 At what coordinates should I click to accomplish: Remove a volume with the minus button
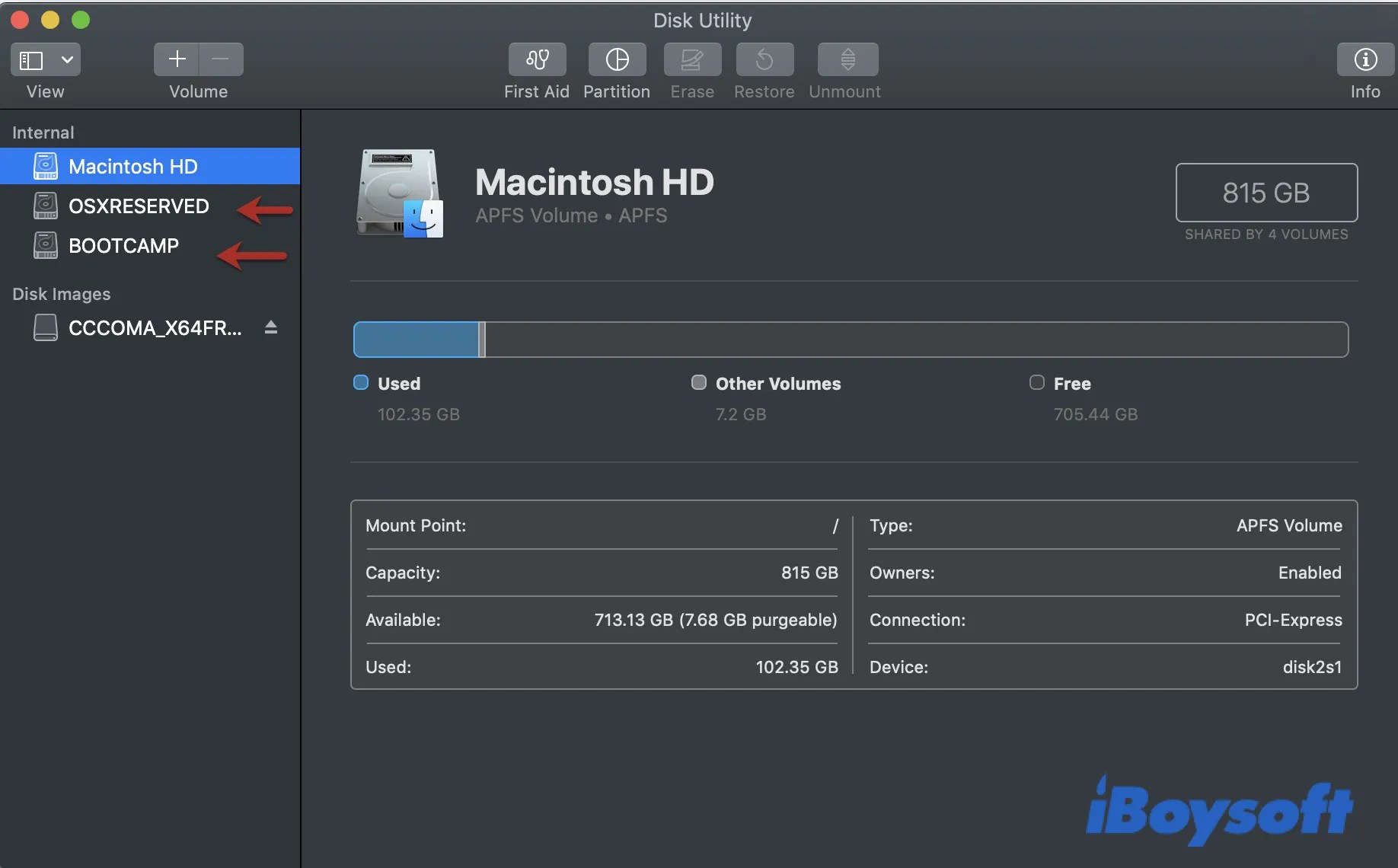(x=220, y=59)
